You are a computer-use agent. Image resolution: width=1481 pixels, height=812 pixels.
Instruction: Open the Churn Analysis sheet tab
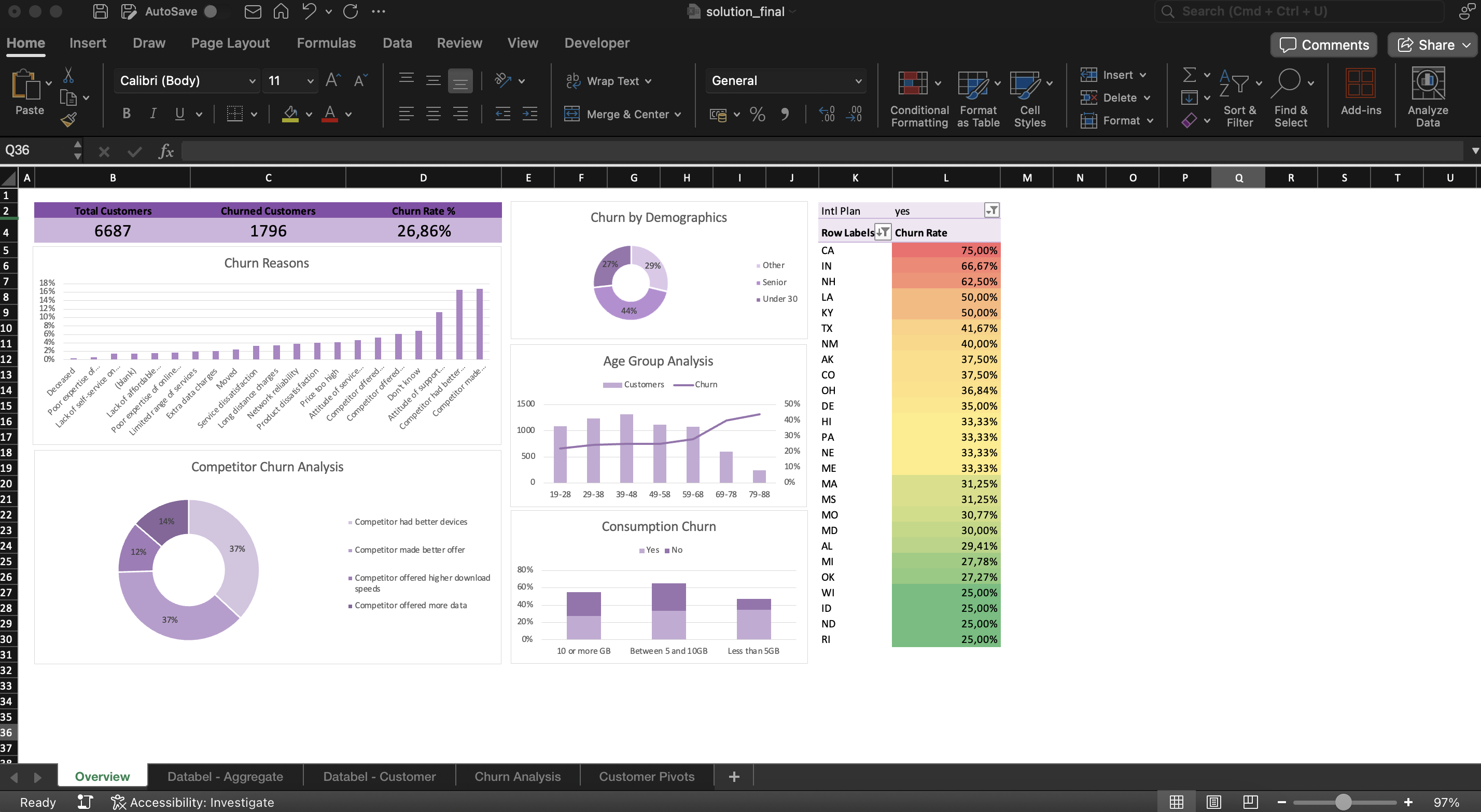(x=517, y=776)
